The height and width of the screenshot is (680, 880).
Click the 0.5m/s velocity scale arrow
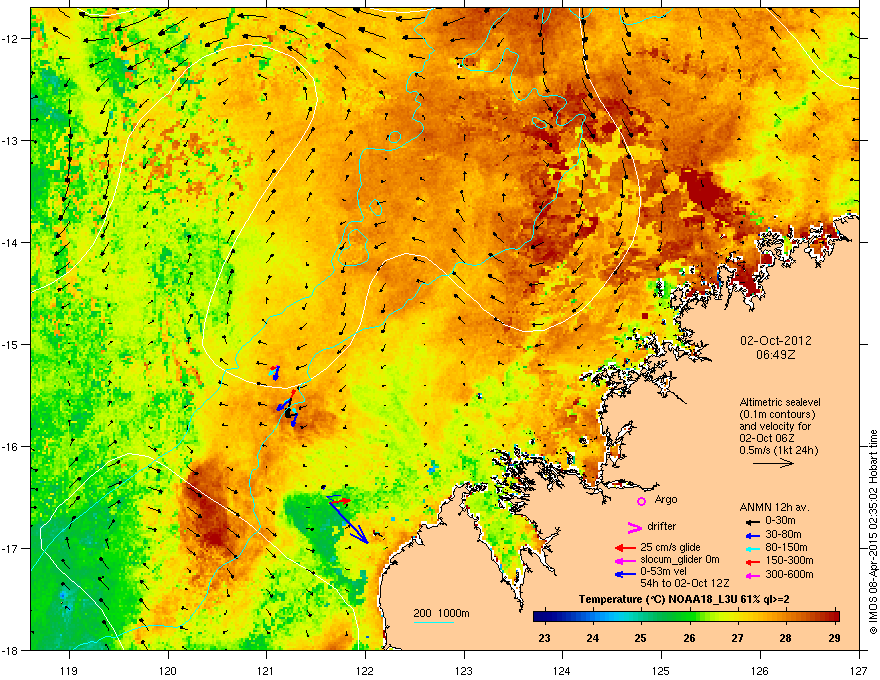tap(773, 463)
